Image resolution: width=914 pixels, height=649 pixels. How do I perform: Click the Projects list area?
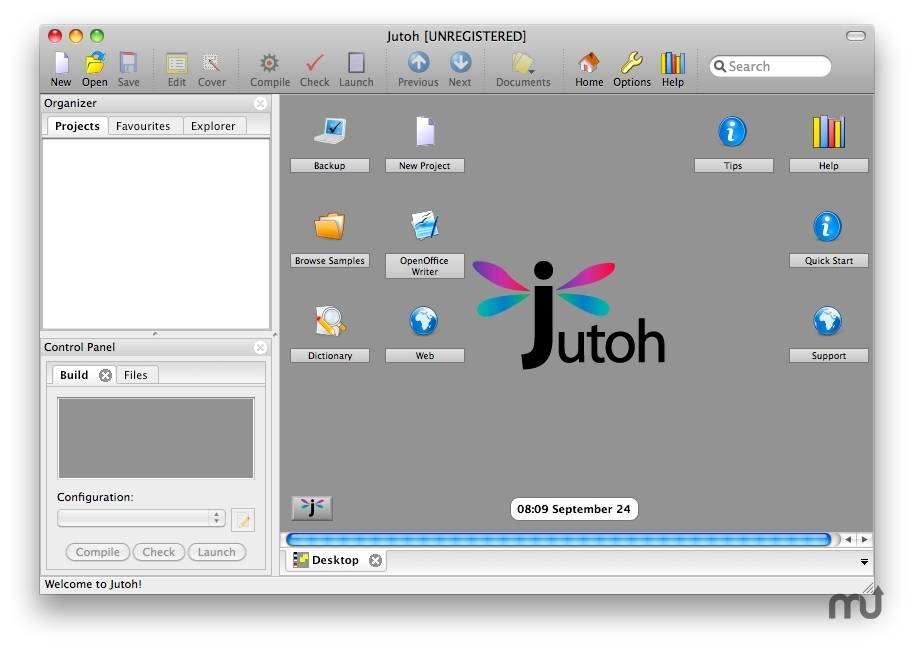pyautogui.click(x=156, y=233)
